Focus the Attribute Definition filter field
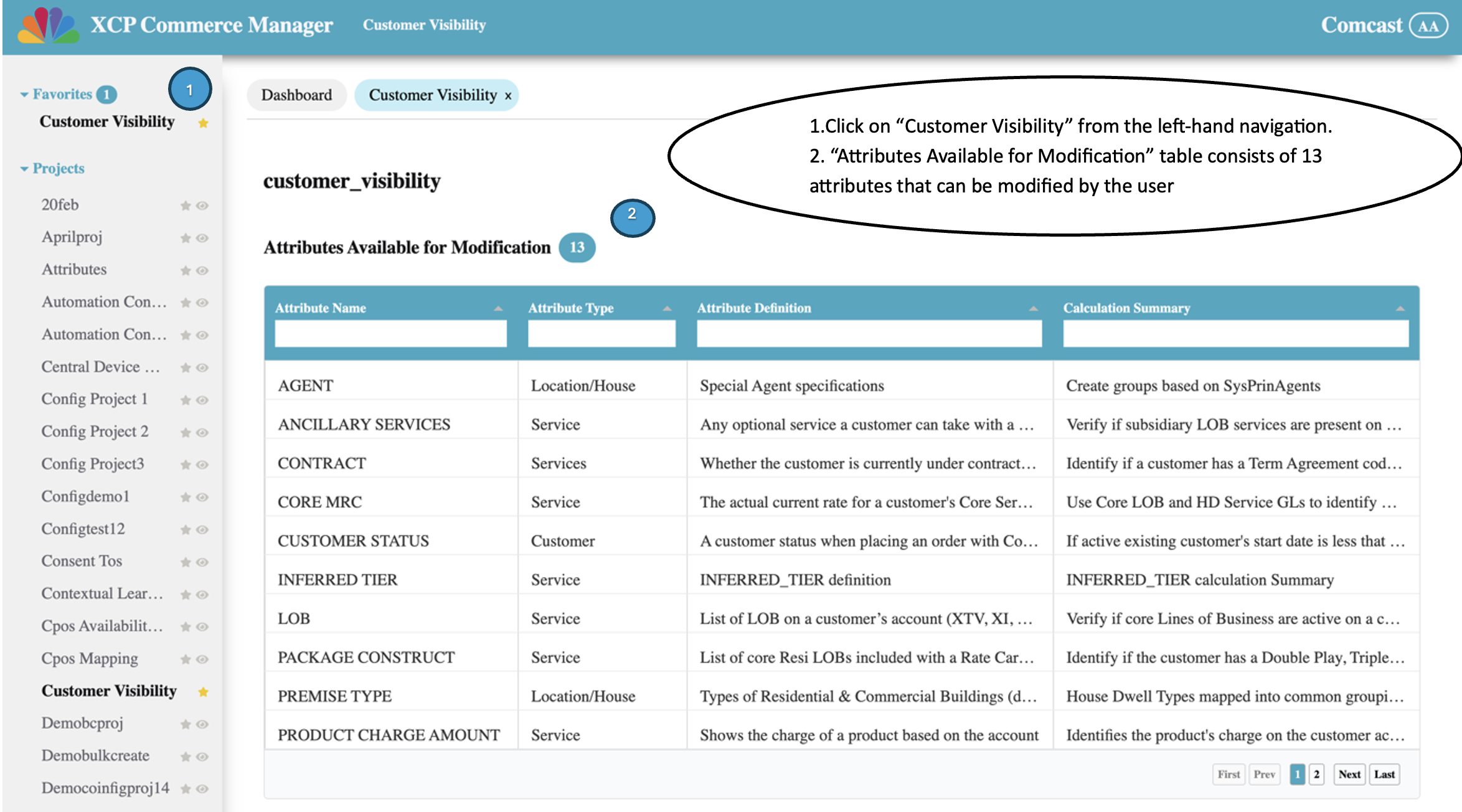The width and height of the screenshot is (1462, 812). [869, 334]
